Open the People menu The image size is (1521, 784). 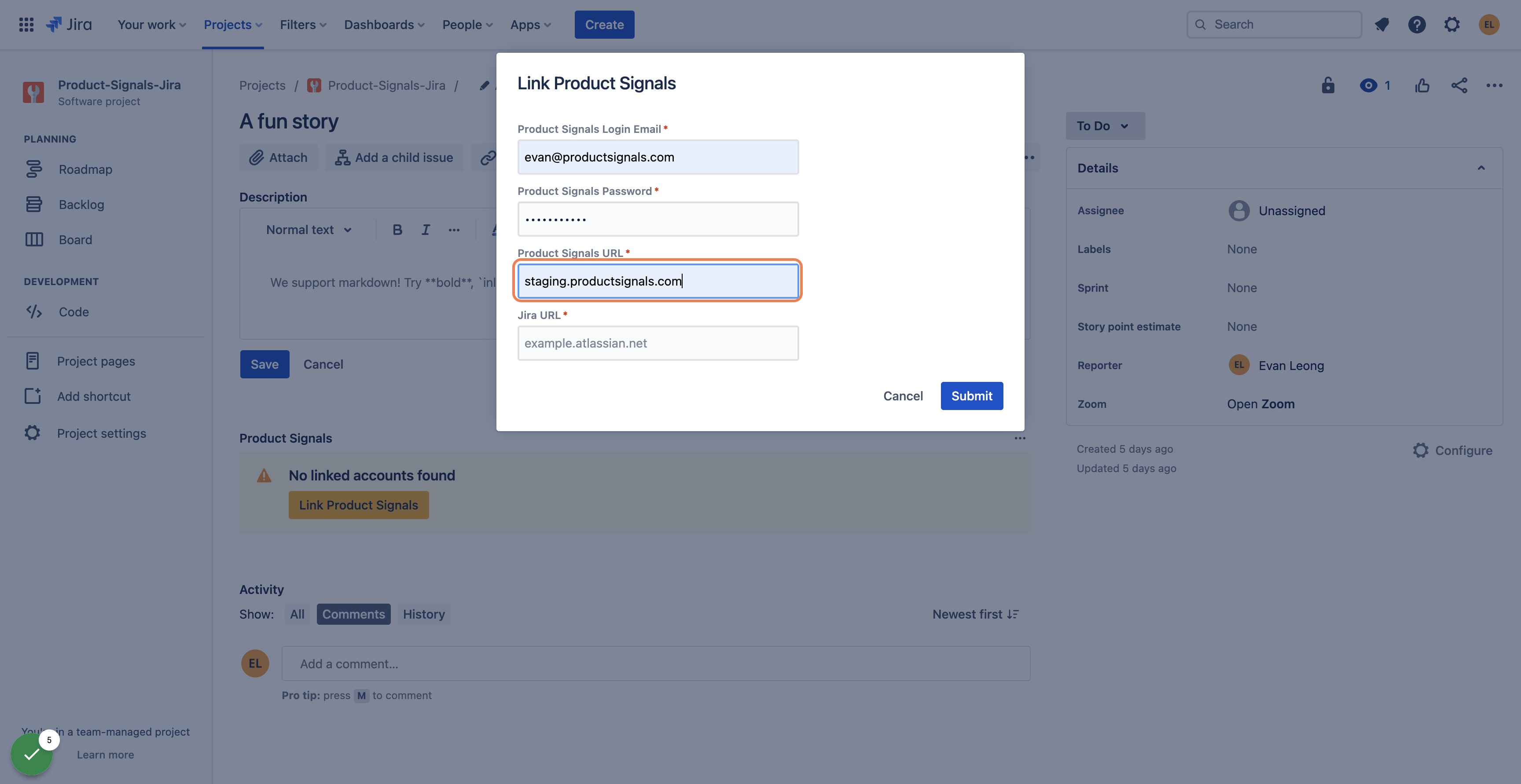click(x=467, y=24)
